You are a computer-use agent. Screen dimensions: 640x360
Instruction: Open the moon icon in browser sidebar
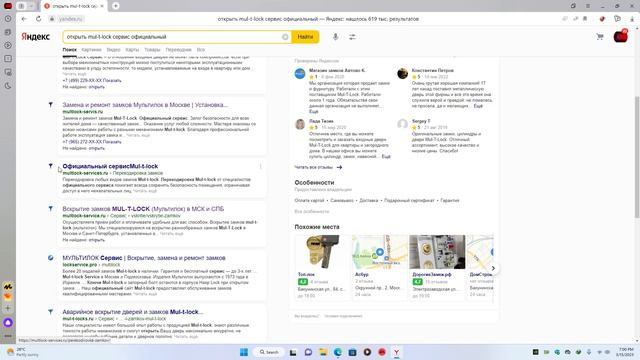[8, 86]
